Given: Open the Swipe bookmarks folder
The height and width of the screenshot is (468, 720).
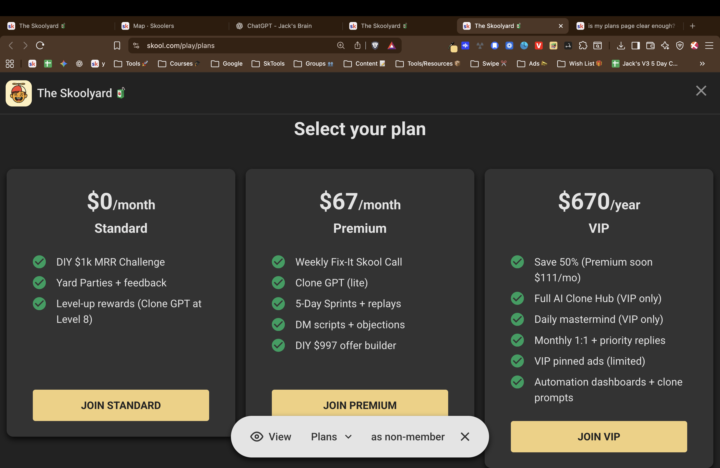Looking at the screenshot, I should (x=489, y=64).
